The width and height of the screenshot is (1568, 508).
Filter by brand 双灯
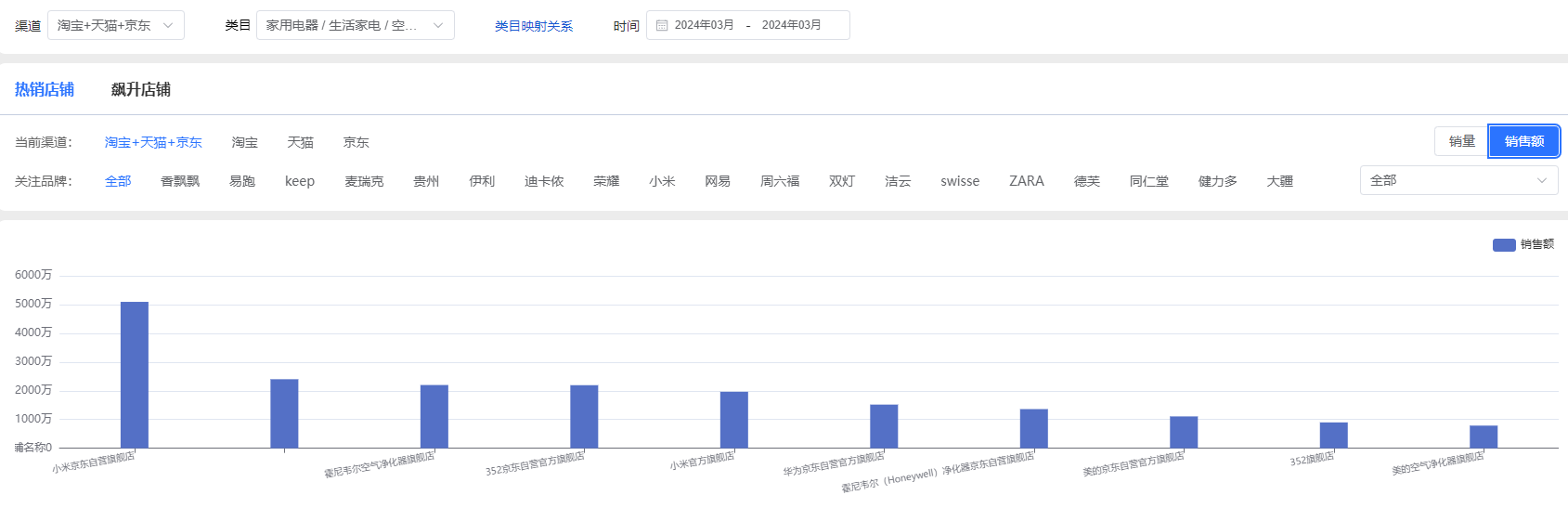tap(842, 181)
